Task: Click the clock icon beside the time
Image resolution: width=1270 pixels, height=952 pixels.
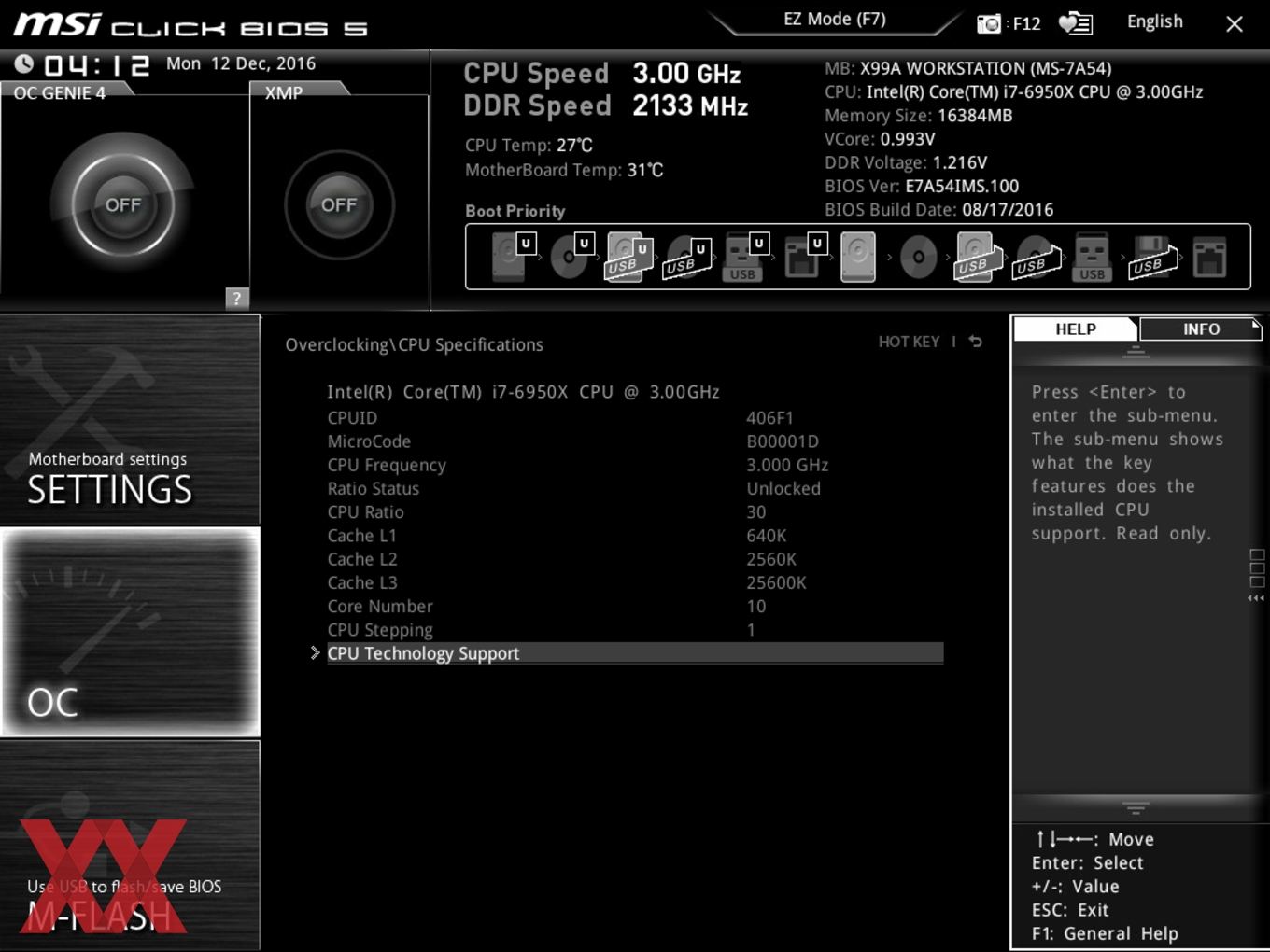Action: click(x=24, y=63)
